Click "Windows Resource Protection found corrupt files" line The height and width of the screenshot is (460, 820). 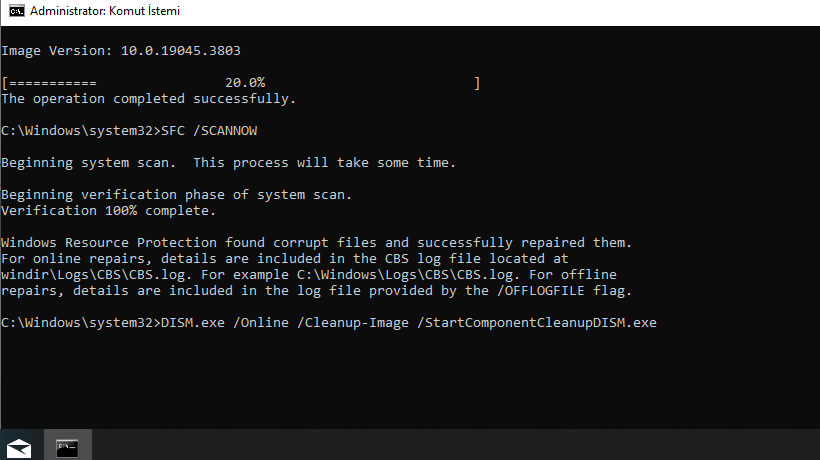316,243
